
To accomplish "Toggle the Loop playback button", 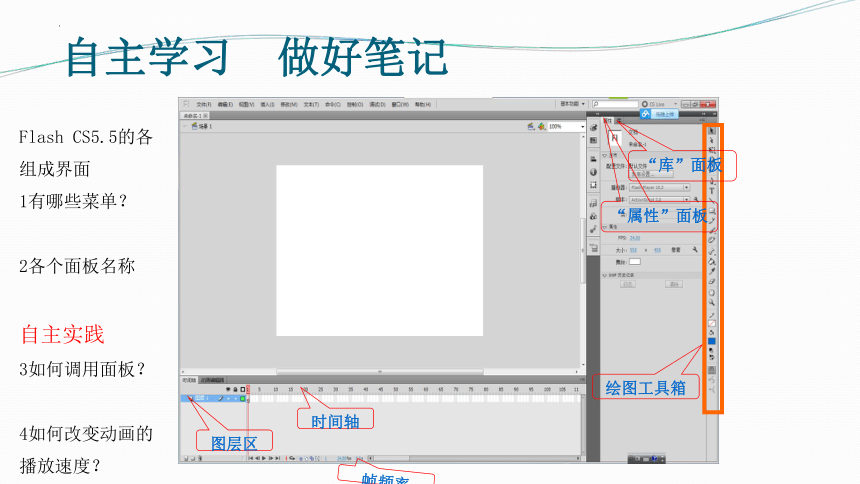I will pyautogui.click(x=292, y=458).
